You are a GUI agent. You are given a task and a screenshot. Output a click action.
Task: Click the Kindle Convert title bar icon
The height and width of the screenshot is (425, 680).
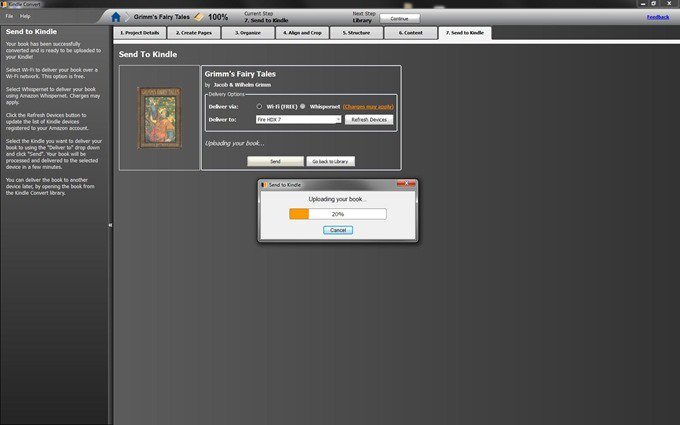[x=4, y=4]
